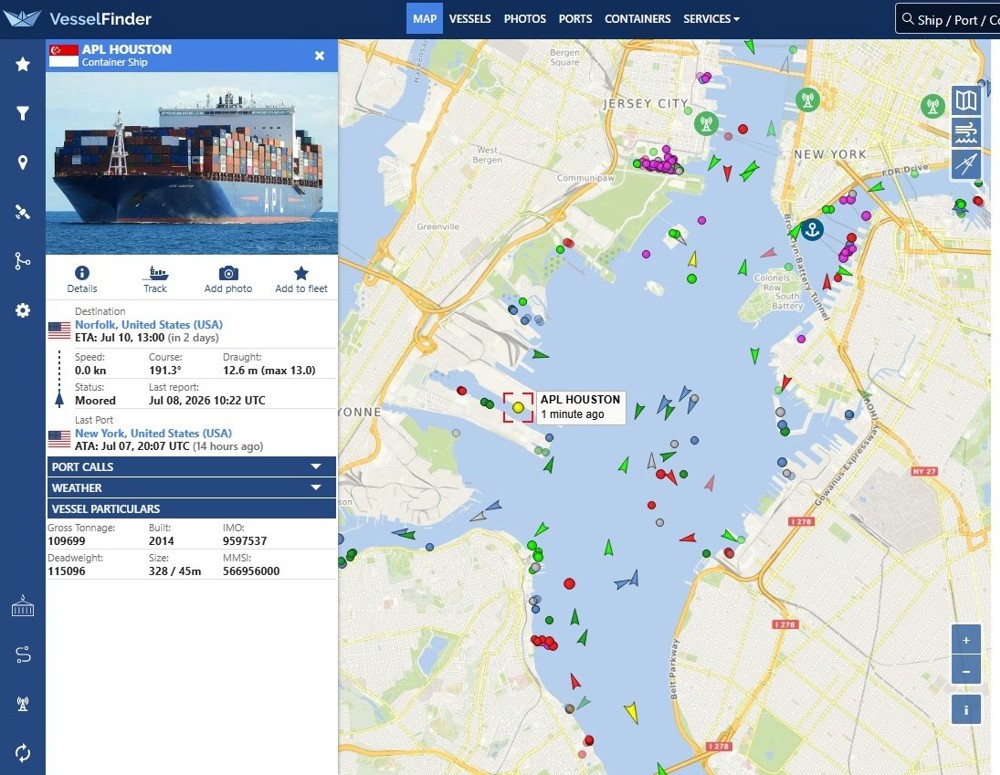
Task: Click the refresh icon at sidebar bottom
Action: tap(22, 753)
